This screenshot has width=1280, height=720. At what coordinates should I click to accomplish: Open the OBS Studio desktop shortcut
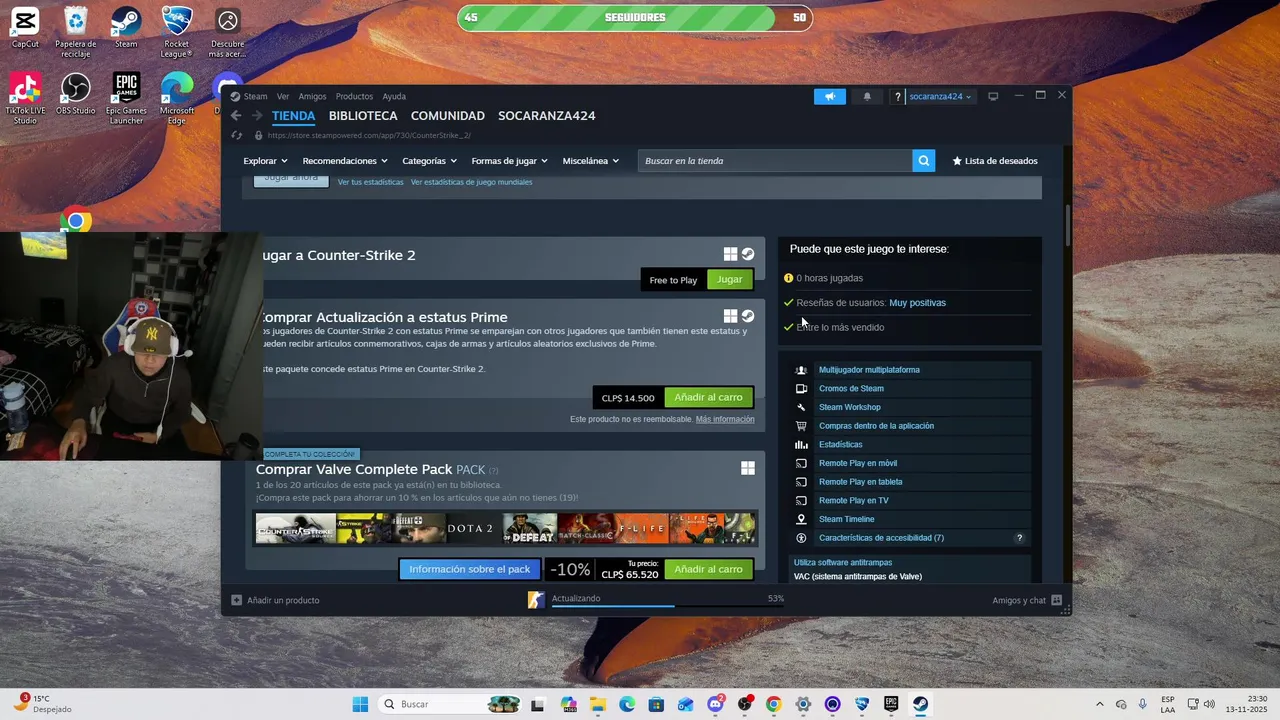[76, 94]
